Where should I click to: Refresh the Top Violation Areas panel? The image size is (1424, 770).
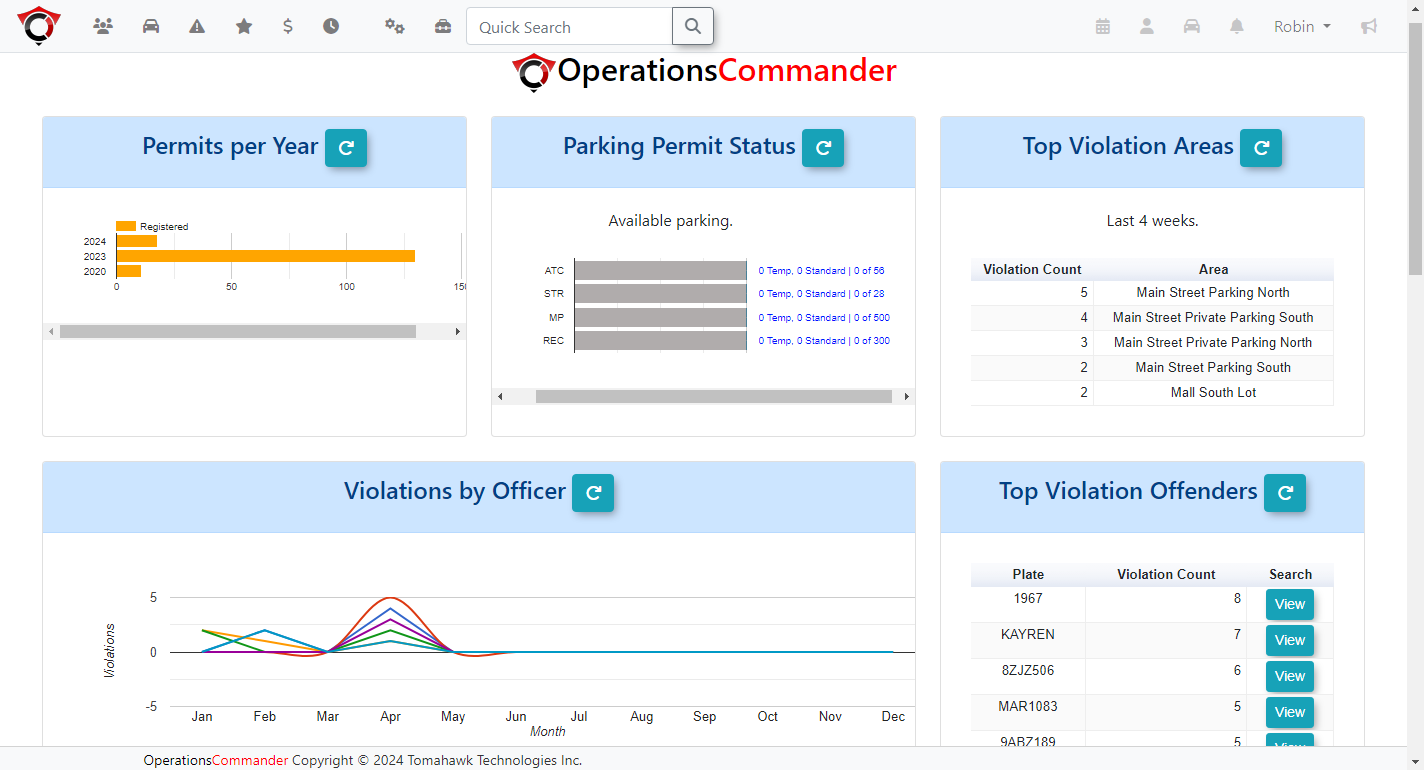1261,148
